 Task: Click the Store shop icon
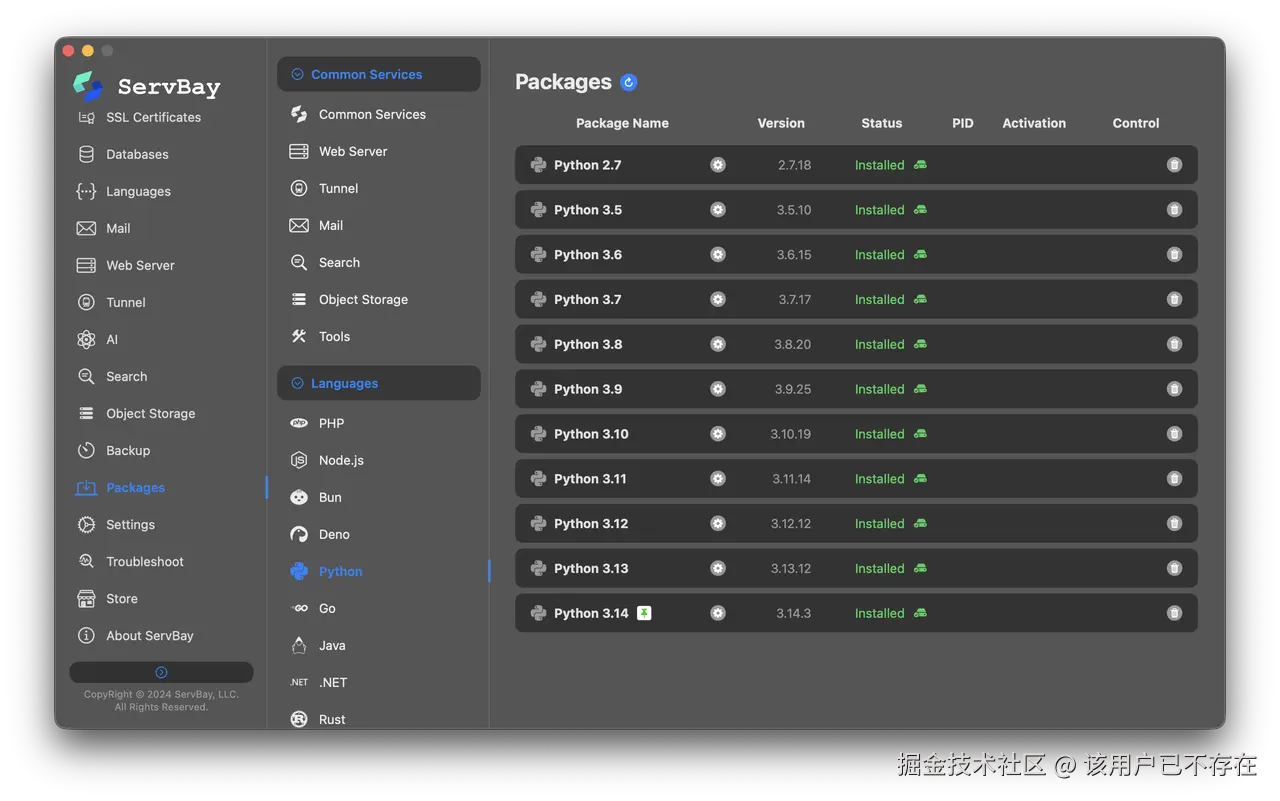pyautogui.click(x=87, y=598)
